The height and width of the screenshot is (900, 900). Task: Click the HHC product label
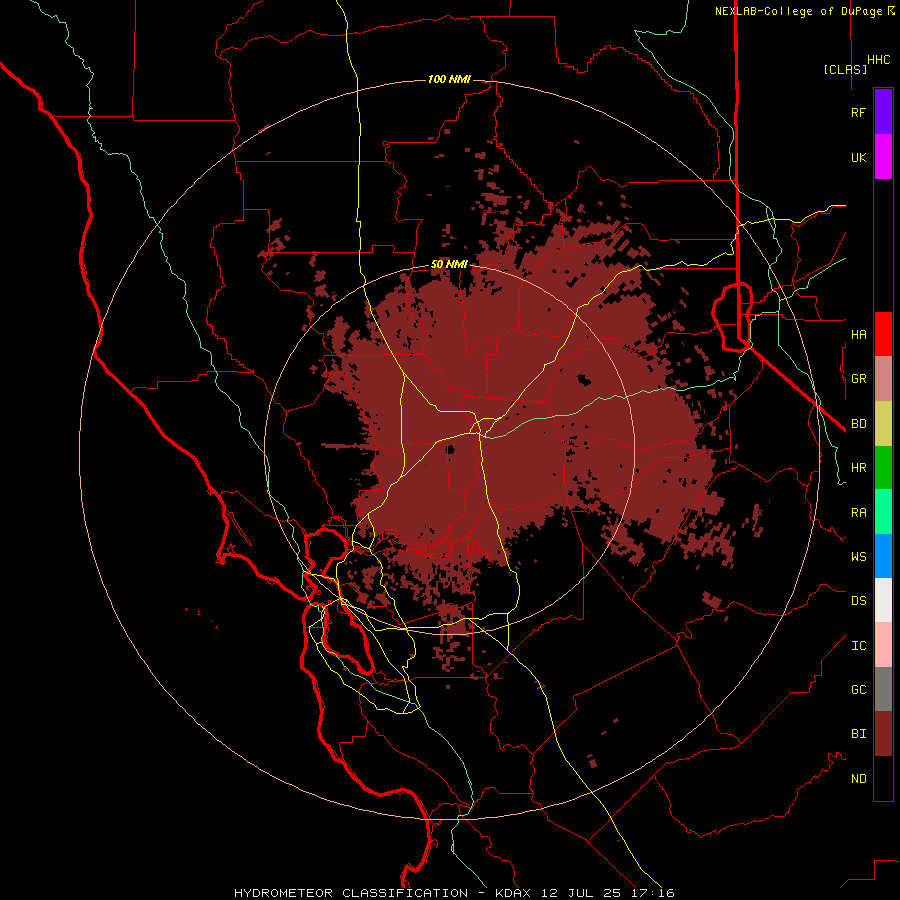click(x=879, y=60)
